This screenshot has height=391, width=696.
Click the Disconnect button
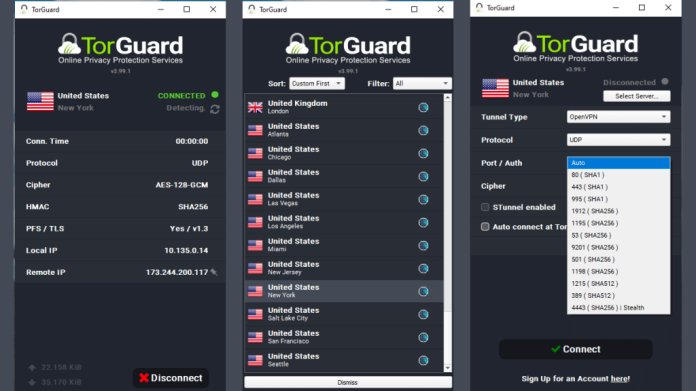(170, 378)
